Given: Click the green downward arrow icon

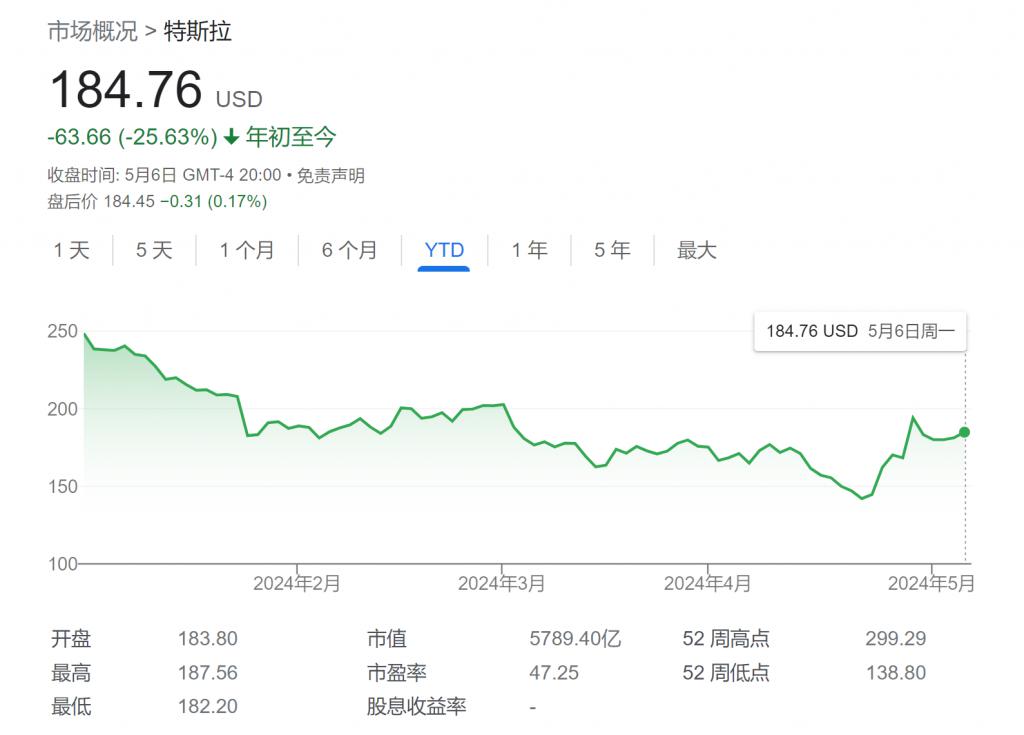Looking at the screenshot, I should click(x=231, y=137).
